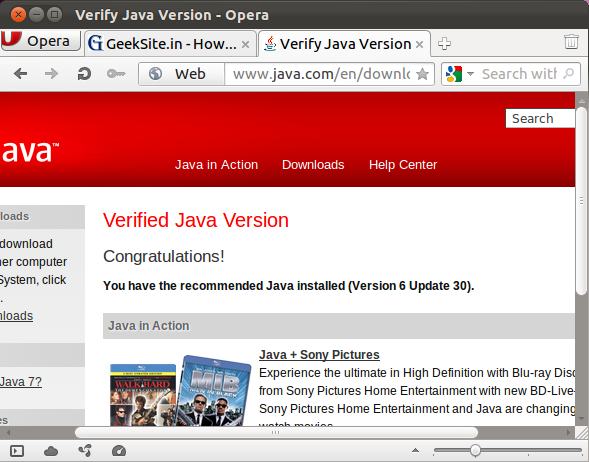Click the scroll left arrow
The height and width of the screenshot is (462, 589).
pyautogui.click(x=8, y=433)
